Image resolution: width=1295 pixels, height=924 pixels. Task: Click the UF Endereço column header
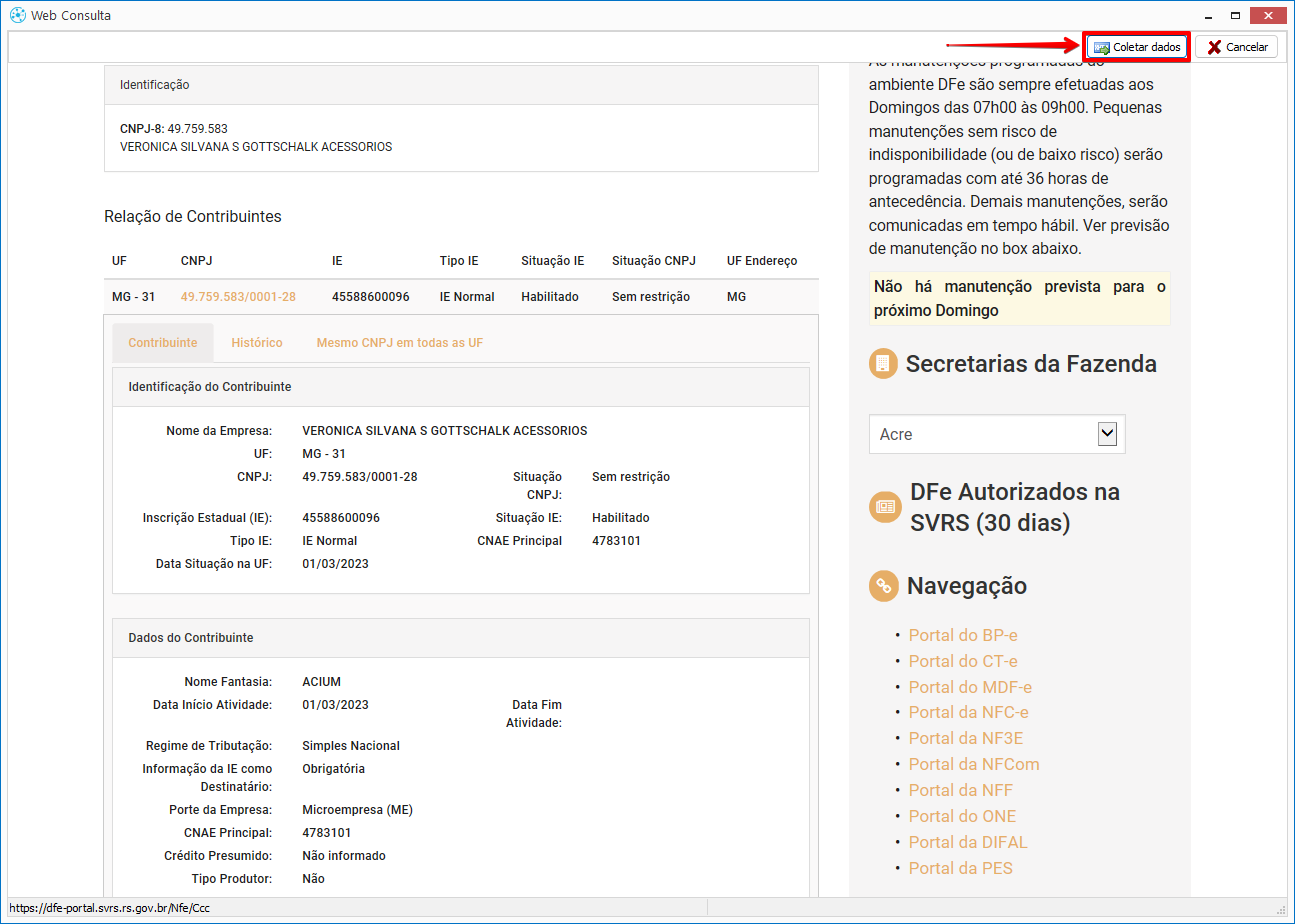pyautogui.click(x=762, y=261)
